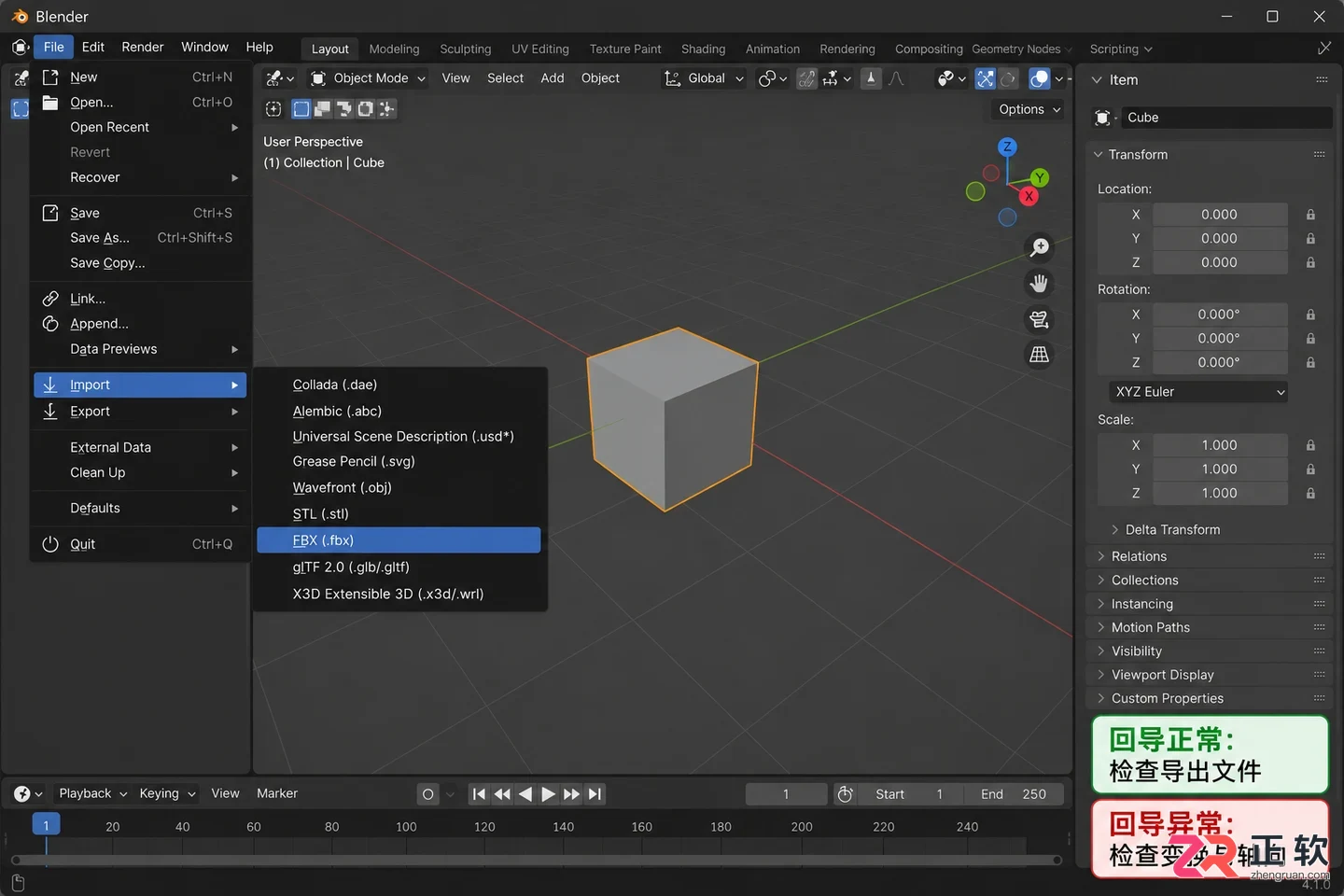The image size is (1344, 896).
Task: Jump to the last frame
Action: (x=595, y=794)
